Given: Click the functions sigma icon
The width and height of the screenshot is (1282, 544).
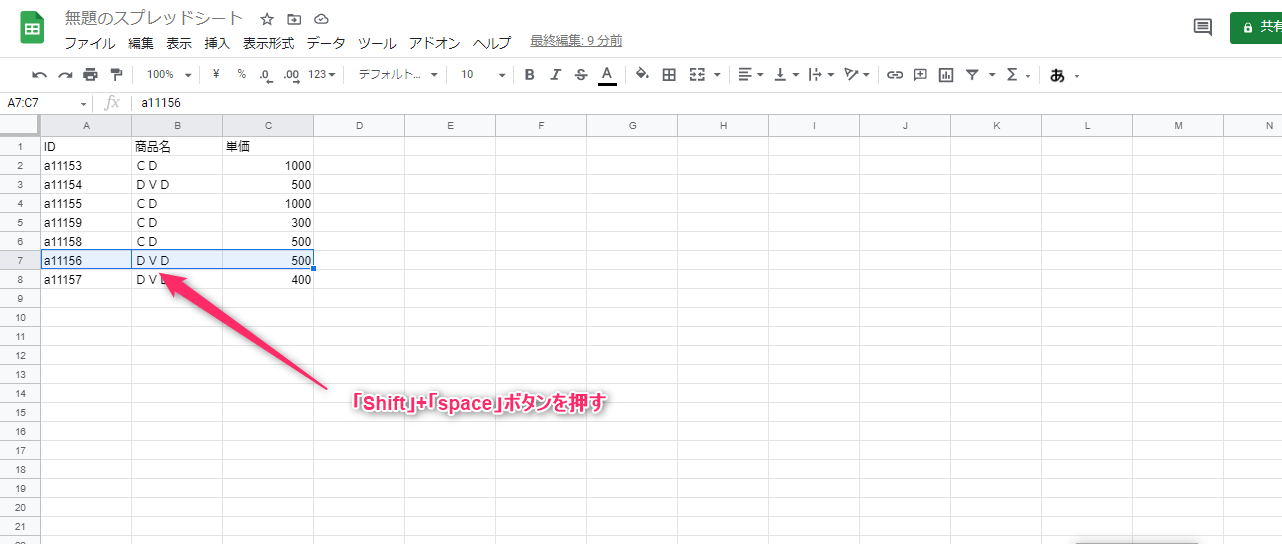Looking at the screenshot, I should [x=1012, y=74].
